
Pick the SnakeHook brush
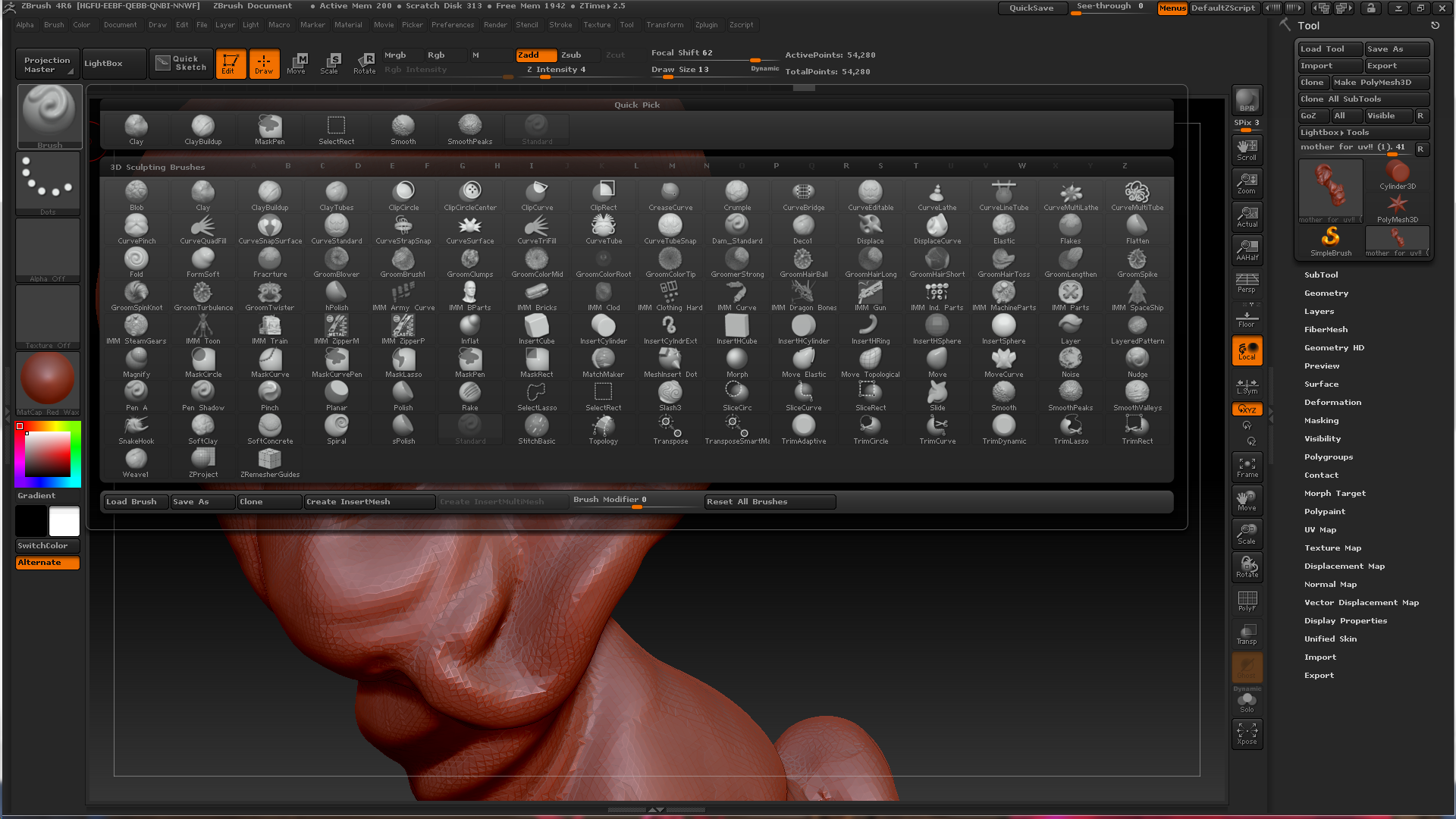[136, 429]
